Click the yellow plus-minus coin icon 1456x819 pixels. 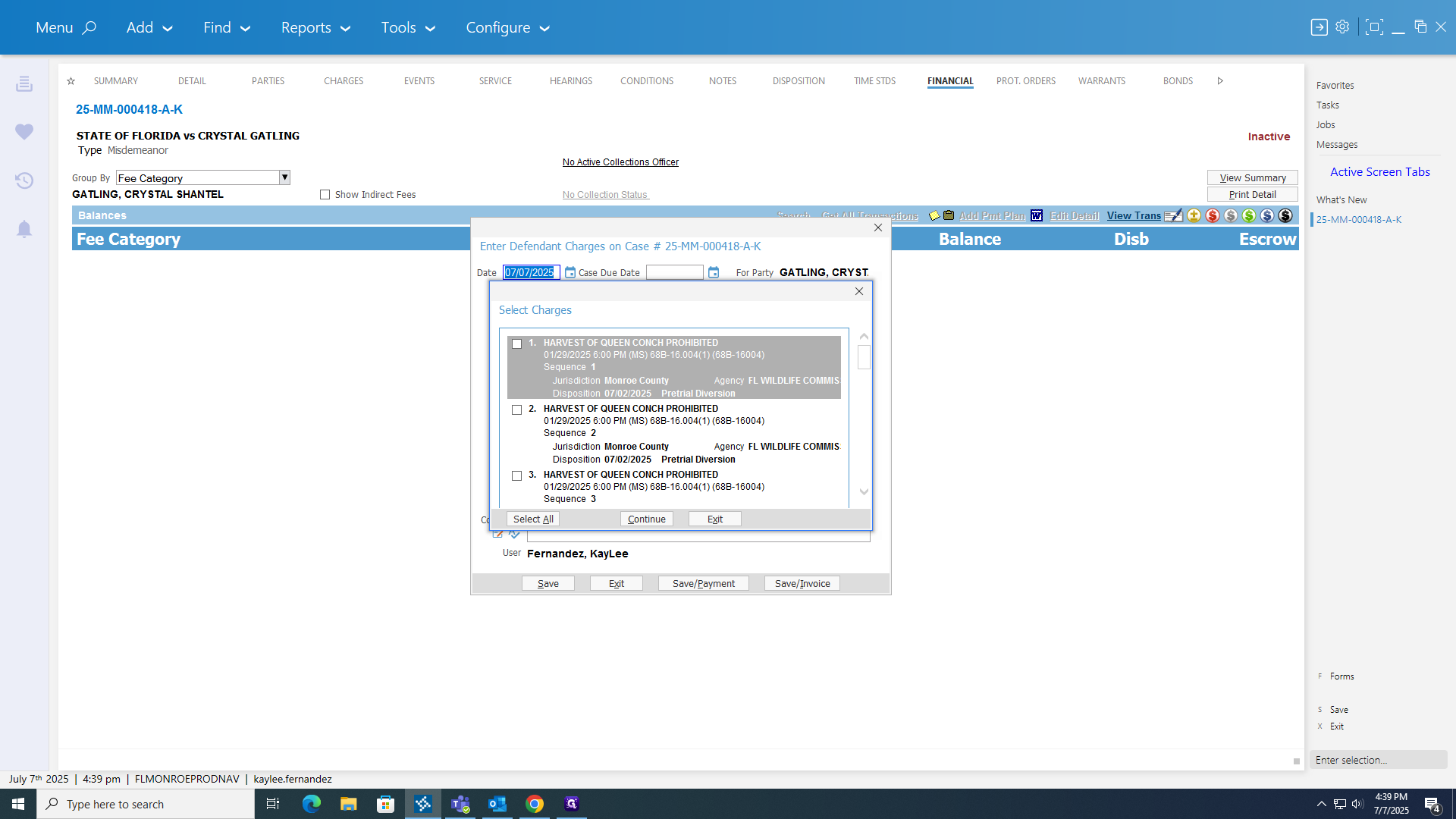1194,216
